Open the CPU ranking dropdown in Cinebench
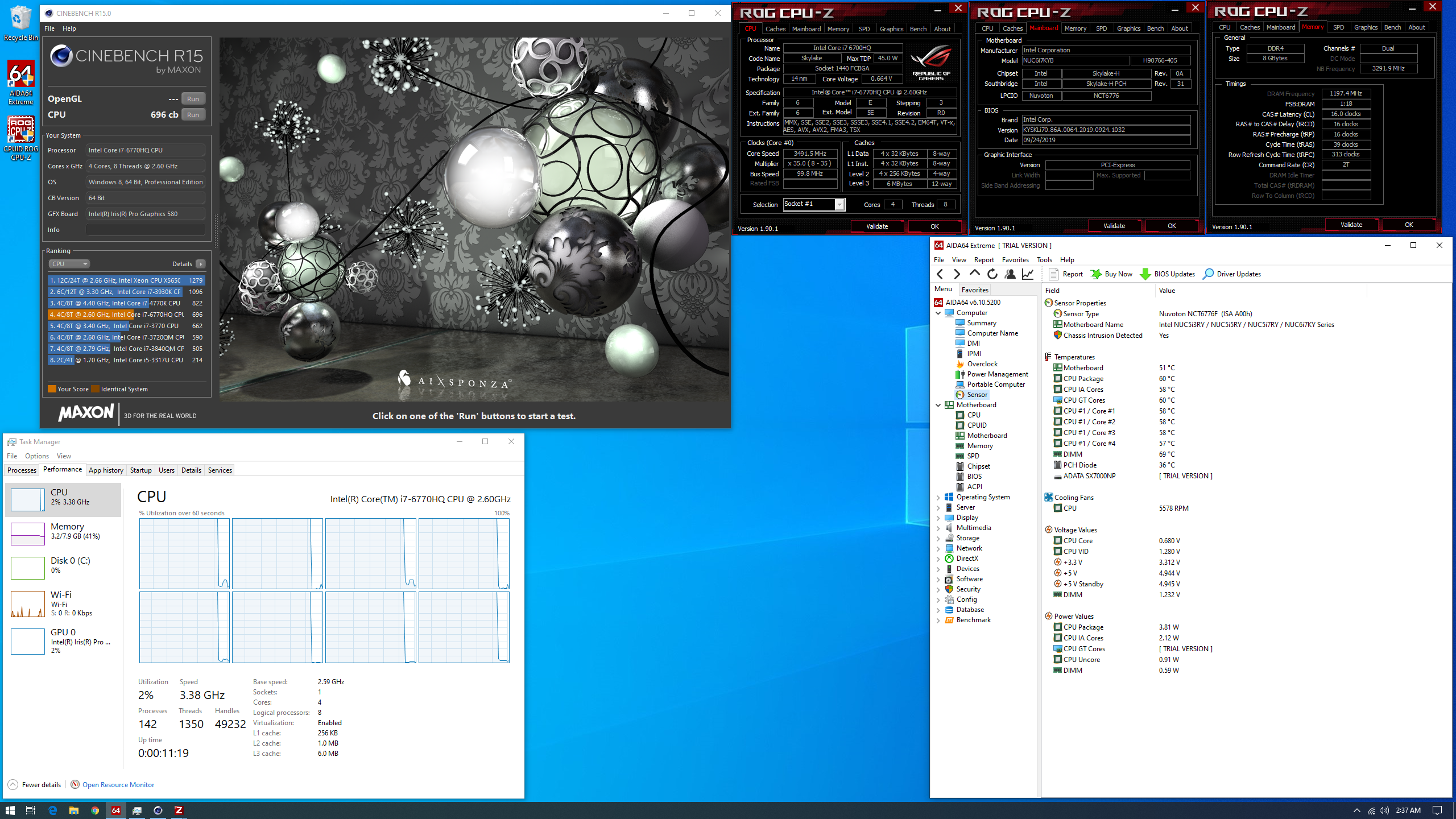The height and width of the screenshot is (819, 1456). click(x=69, y=264)
